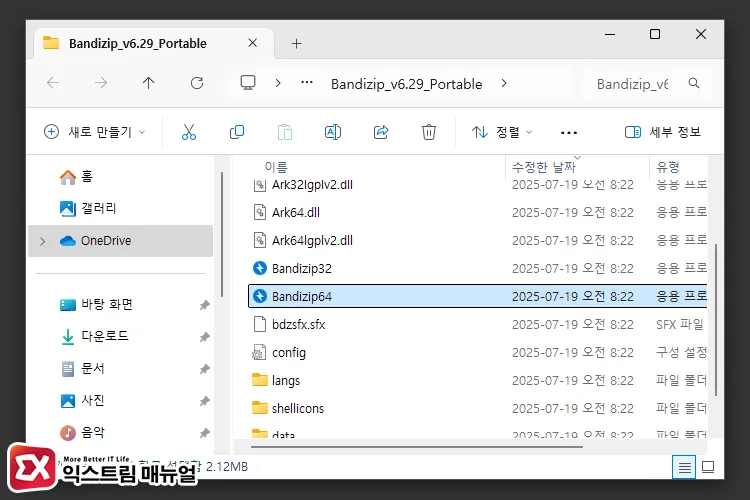Select the Bandizip64 application
The width and height of the screenshot is (750, 500).
[x=477, y=296]
